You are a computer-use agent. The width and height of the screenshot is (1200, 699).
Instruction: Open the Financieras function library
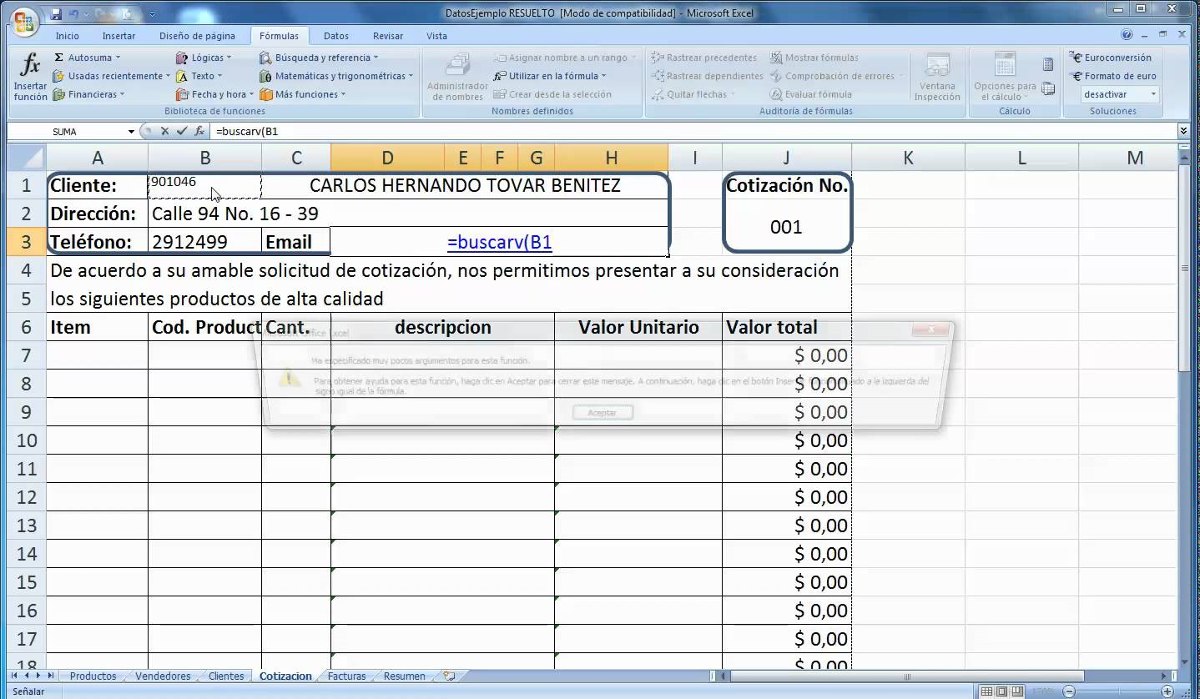click(x=89, y=94)
